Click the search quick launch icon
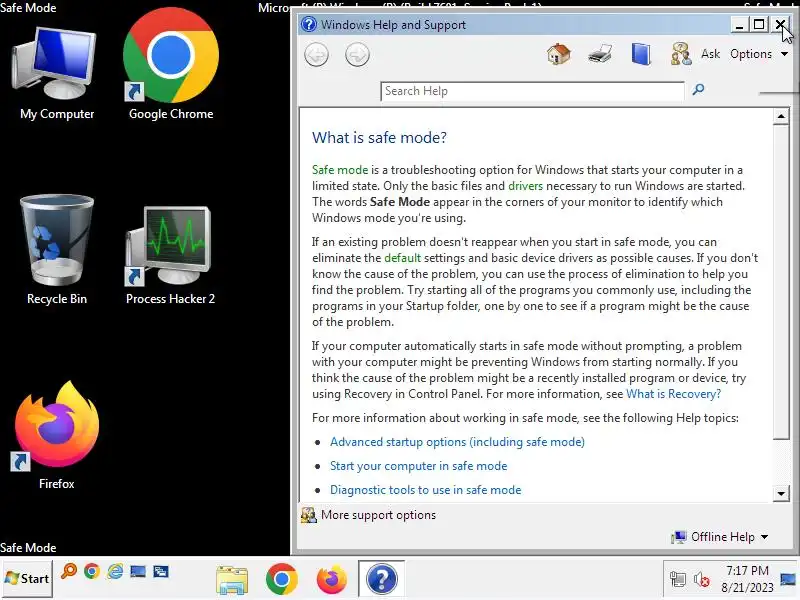 tap(68, 571)
